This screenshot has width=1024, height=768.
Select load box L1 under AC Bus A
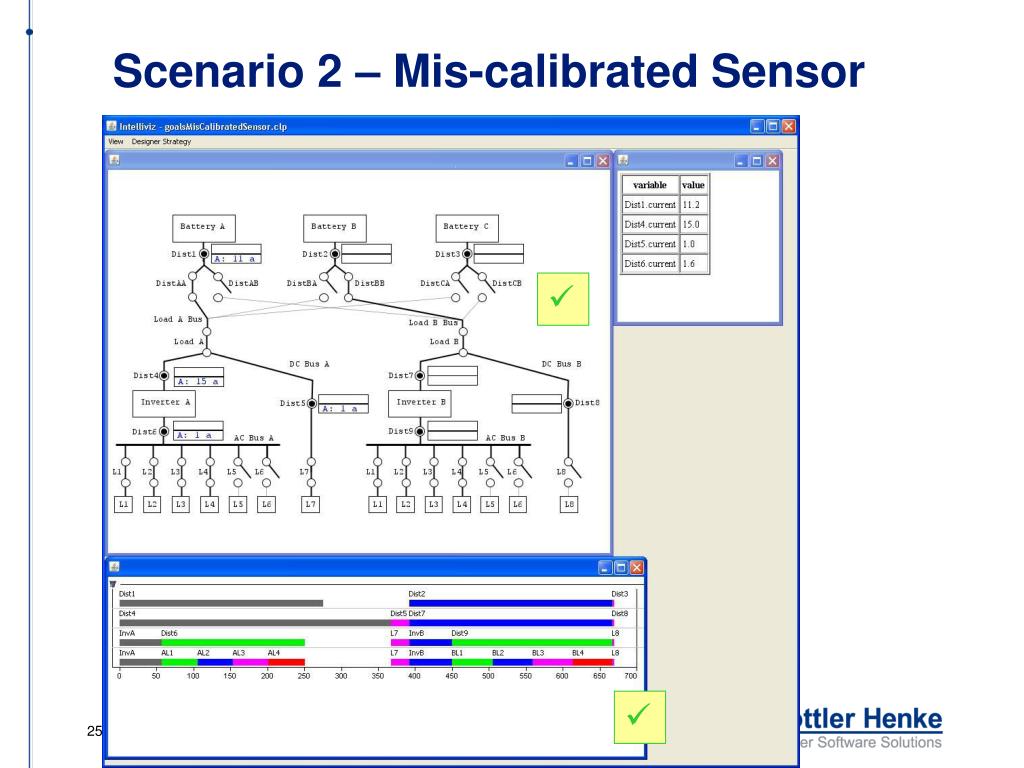tap(123, 504)
